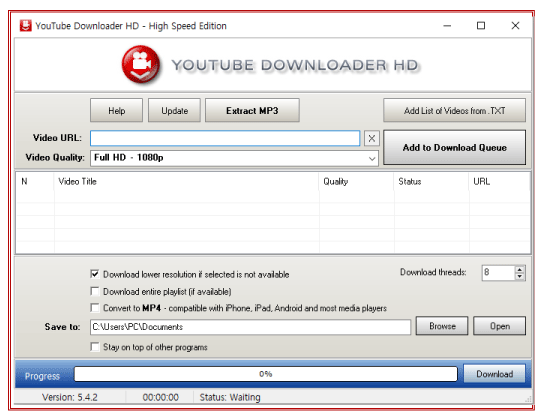The height and width of the screenshot is (418, 539).
Task: Click the 0% progress bar
Action: (x=266, y=374)
